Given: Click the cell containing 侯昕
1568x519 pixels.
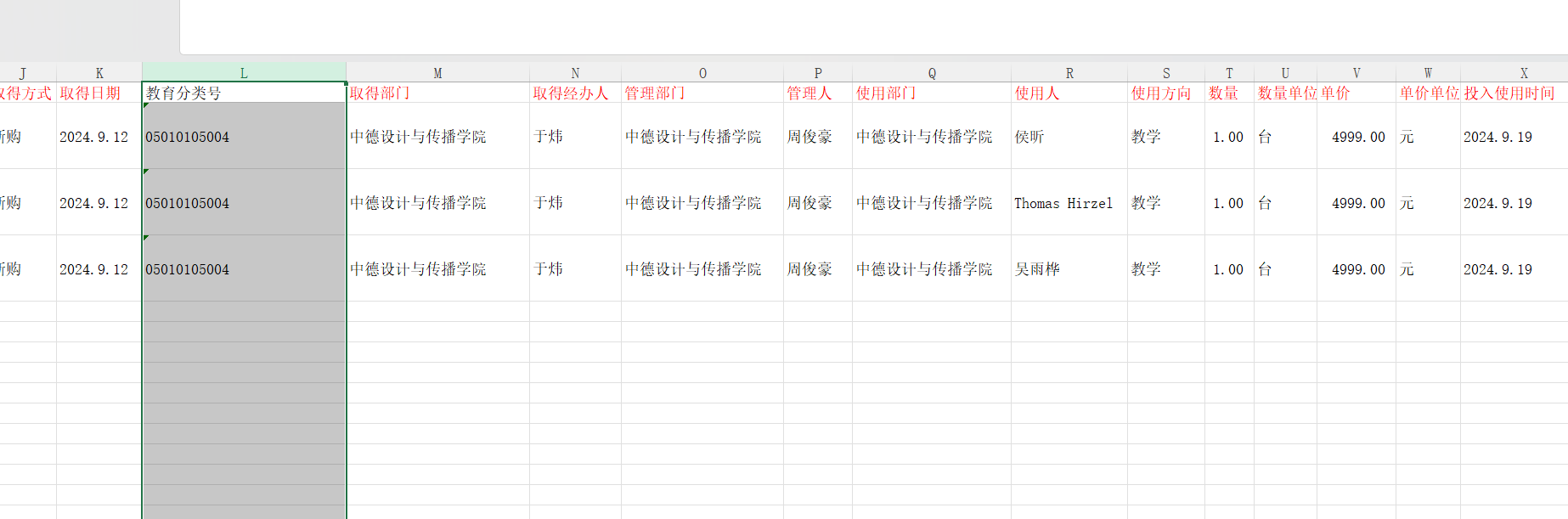Looking at the screenshot, I should click(1068, 137).
